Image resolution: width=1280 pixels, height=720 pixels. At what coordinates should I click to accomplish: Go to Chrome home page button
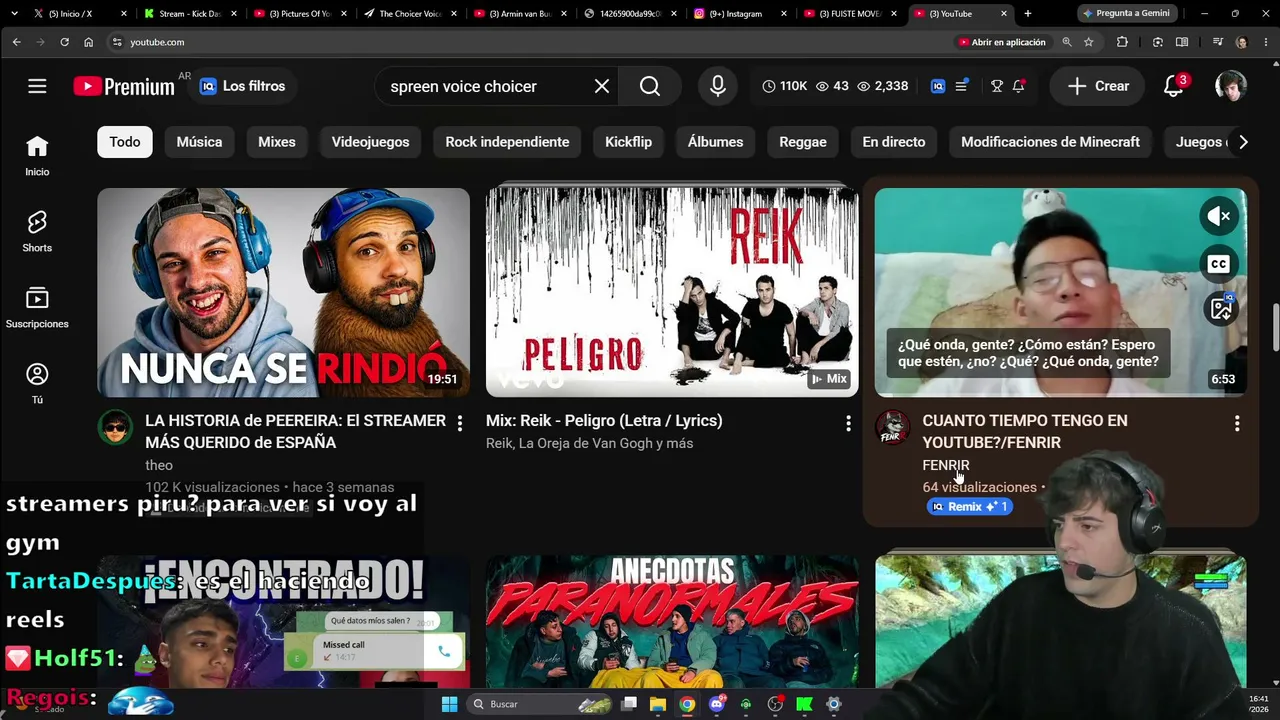tap(89, 42)
